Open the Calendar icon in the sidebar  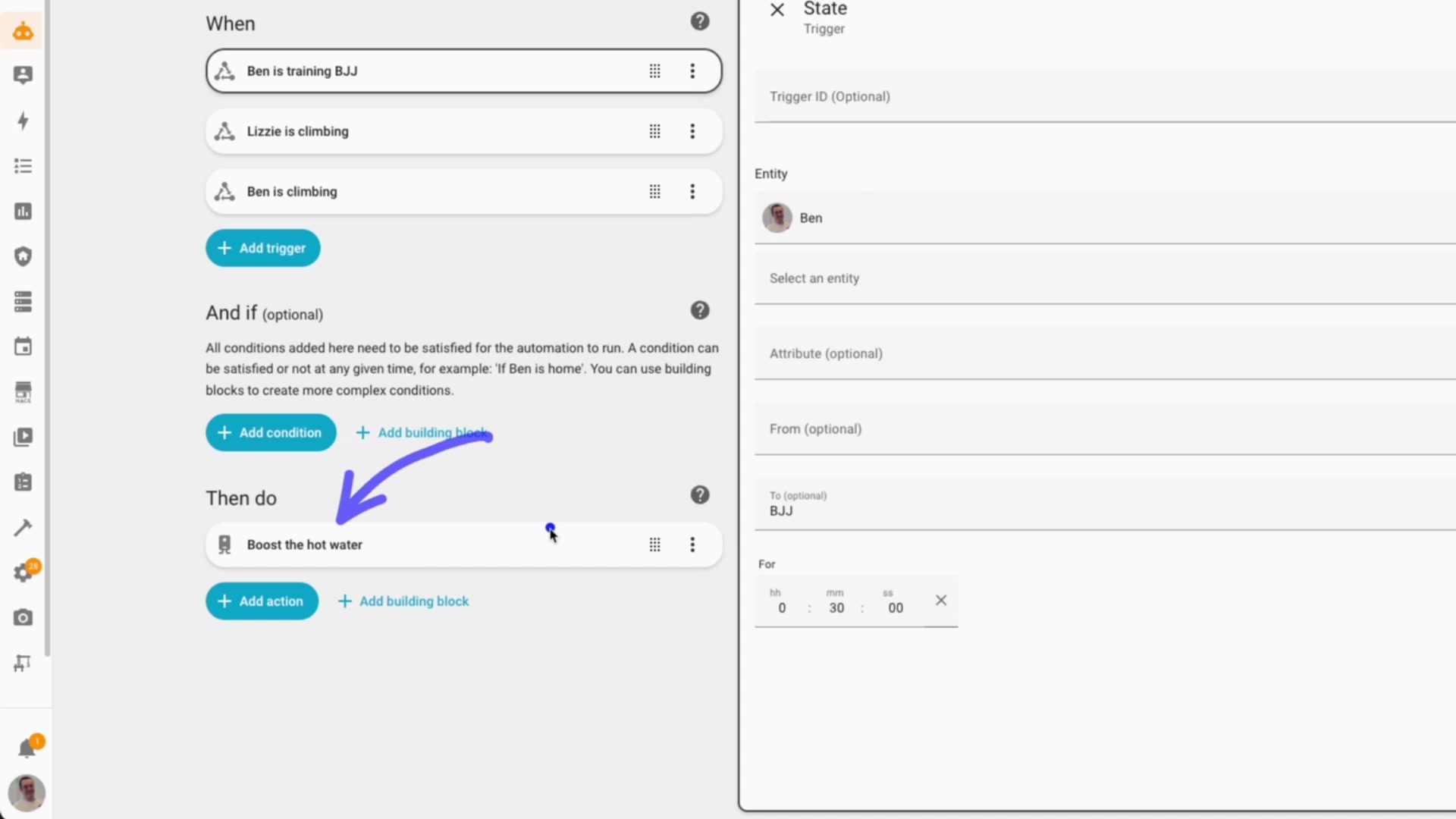tap(23, 347)
